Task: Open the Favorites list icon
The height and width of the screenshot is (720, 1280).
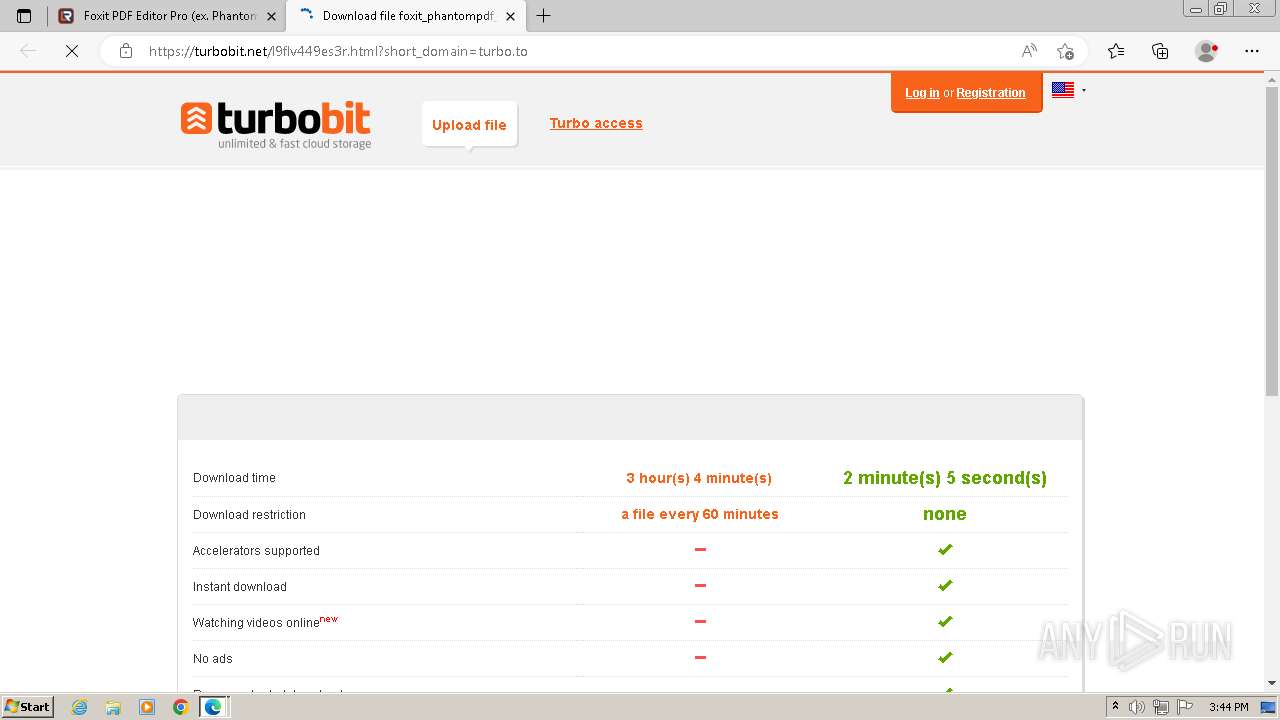Action: (1115, 51)
